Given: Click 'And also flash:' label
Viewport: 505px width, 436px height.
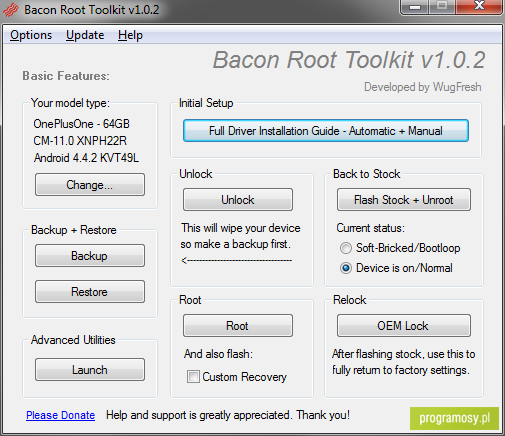Looking at the screenshot, I should pos(218,354).
